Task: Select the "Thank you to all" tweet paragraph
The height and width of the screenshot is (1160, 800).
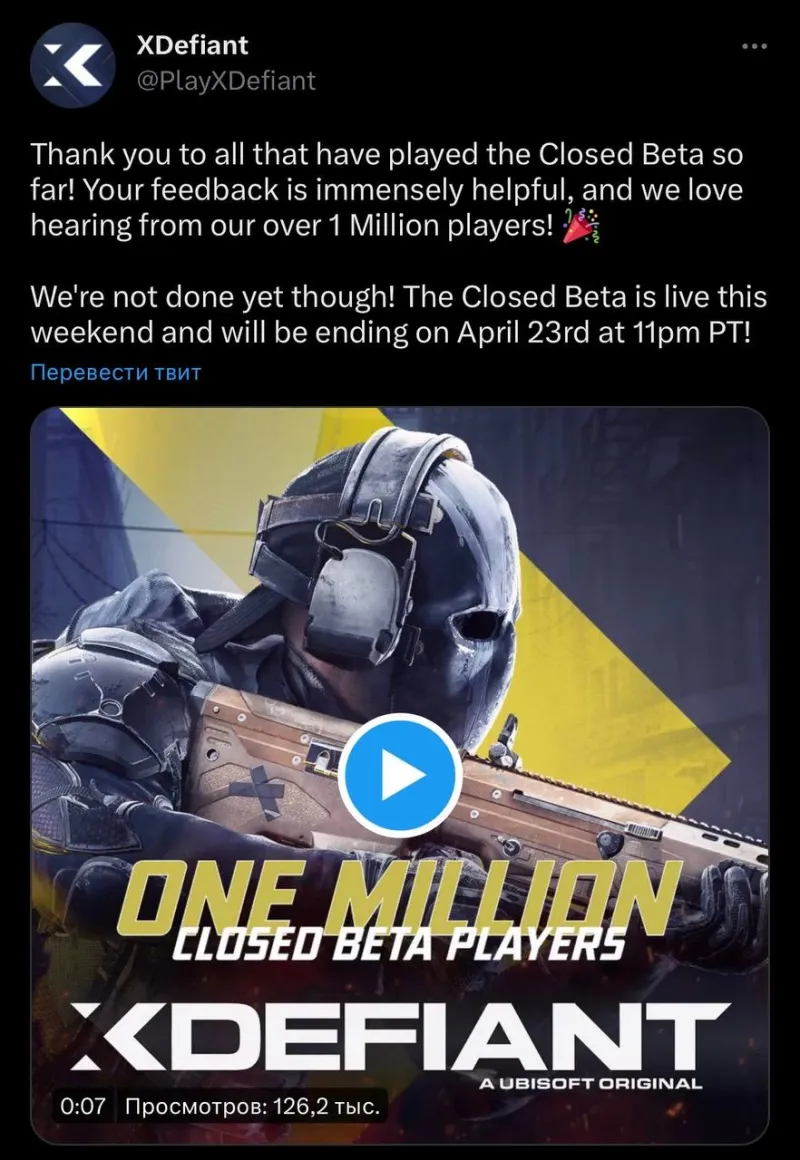Action: [x=386, y=190]
